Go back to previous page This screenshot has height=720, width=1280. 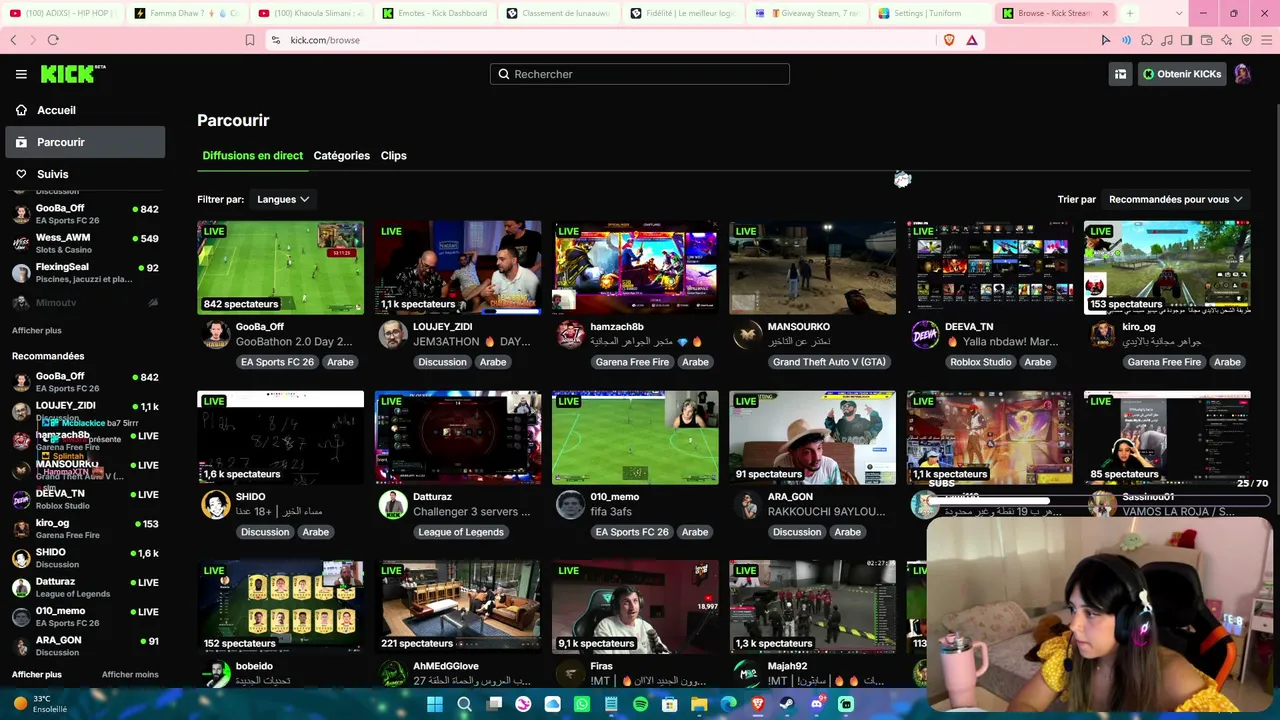click(x=13, y=40)
